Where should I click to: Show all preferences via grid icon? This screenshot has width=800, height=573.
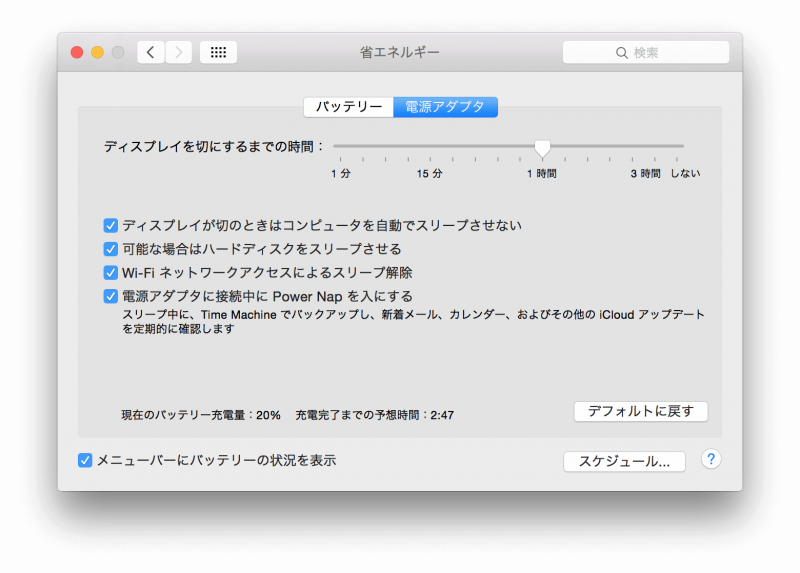(x=218, y=52)
